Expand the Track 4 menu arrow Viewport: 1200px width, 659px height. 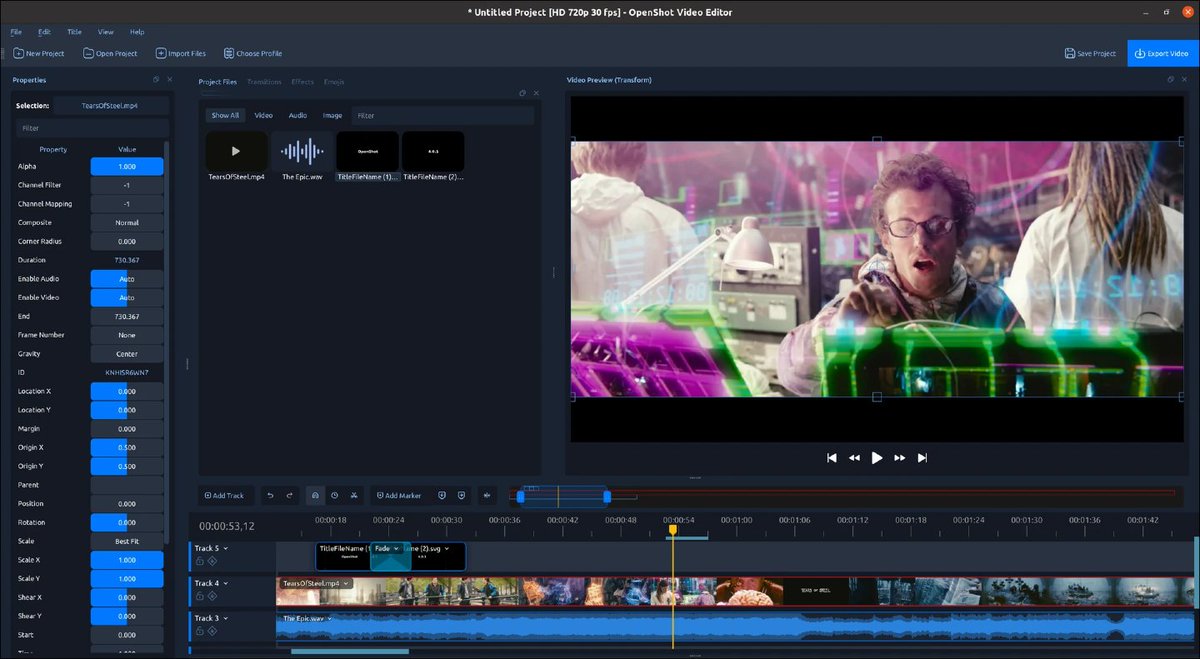tap(226, 583)
